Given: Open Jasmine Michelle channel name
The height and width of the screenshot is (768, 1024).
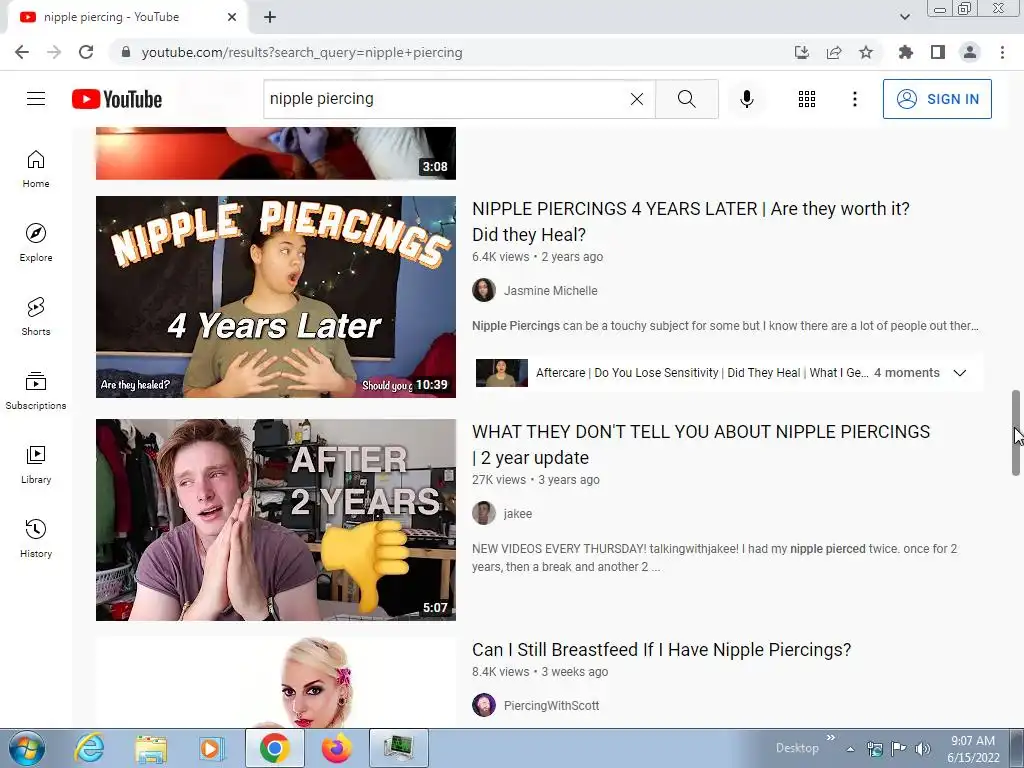Looking at the screenshot, I should coord(551,291).
